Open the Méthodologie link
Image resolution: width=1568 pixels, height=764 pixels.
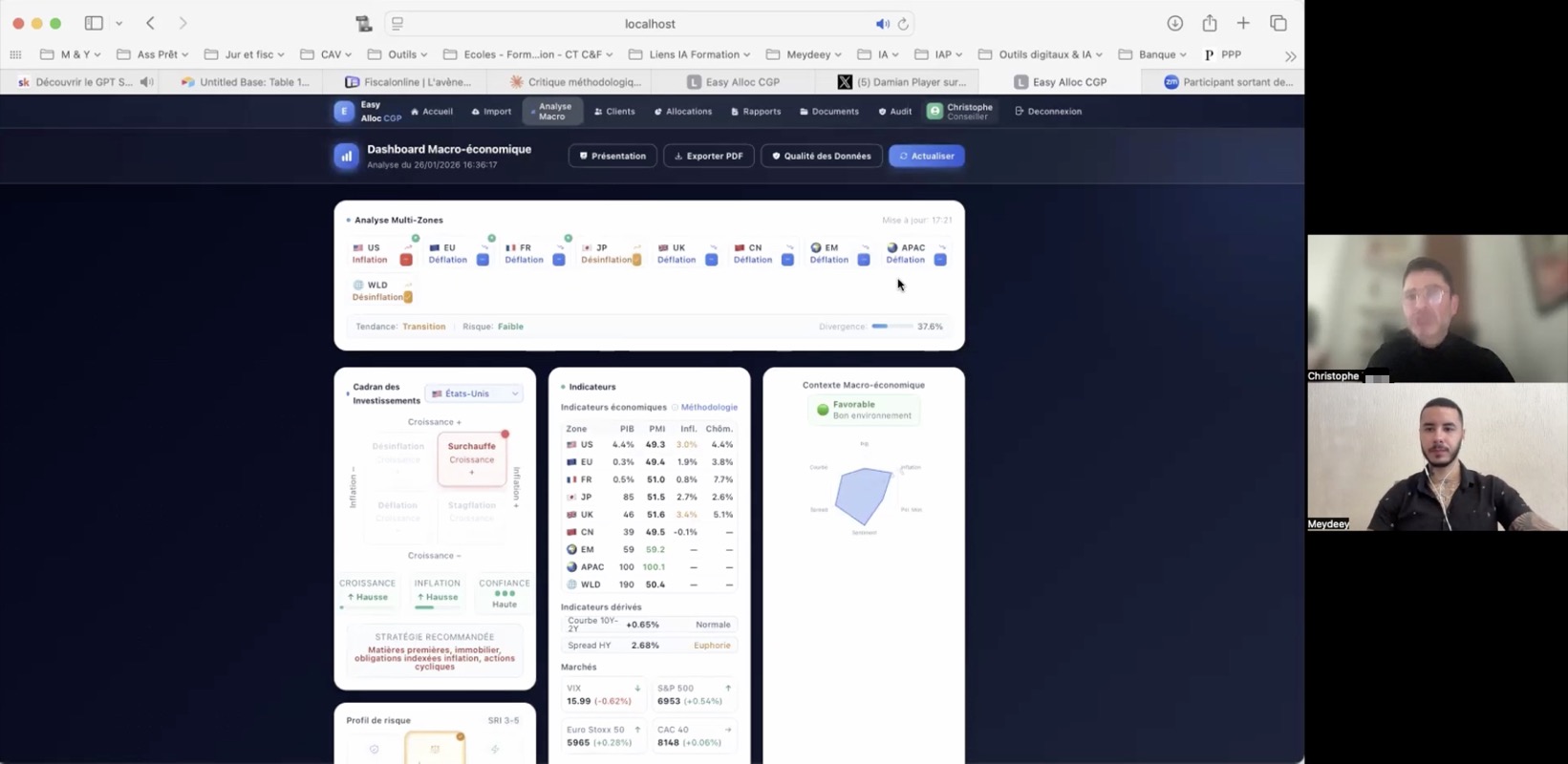(x=709, y=408)
